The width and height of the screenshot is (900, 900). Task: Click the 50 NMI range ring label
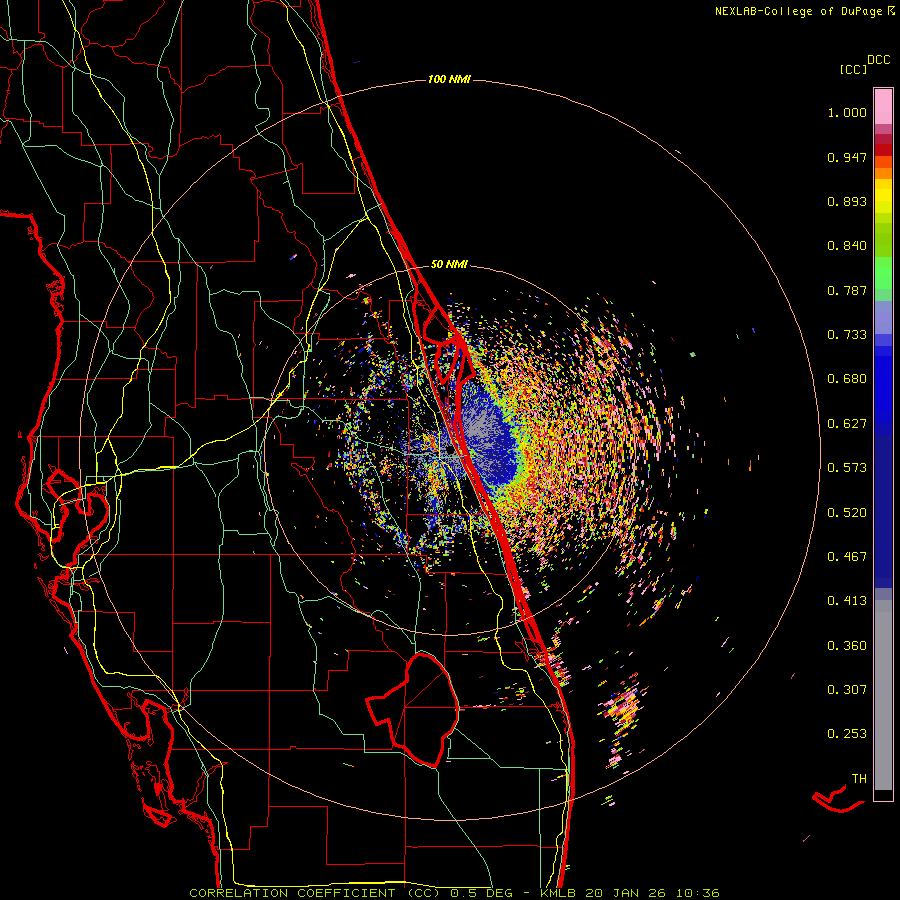click(449, 265)
